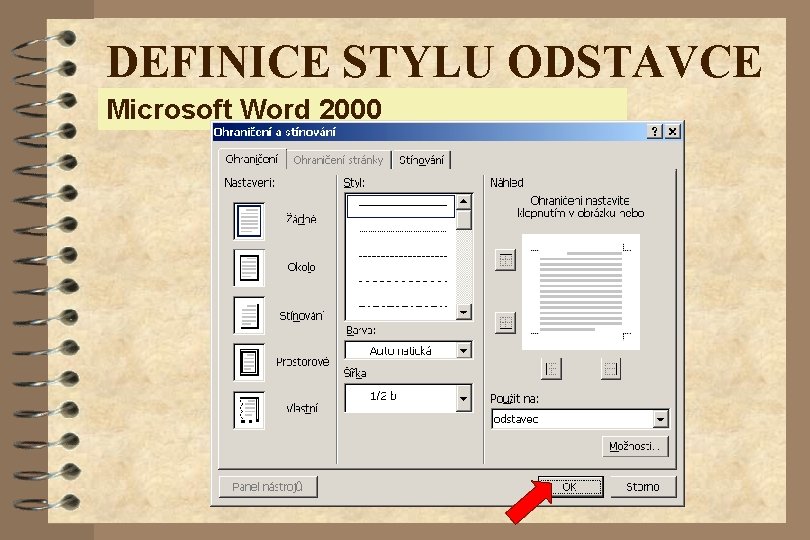
Task: Open the Možnosti options button
Action: coord(635,446)
